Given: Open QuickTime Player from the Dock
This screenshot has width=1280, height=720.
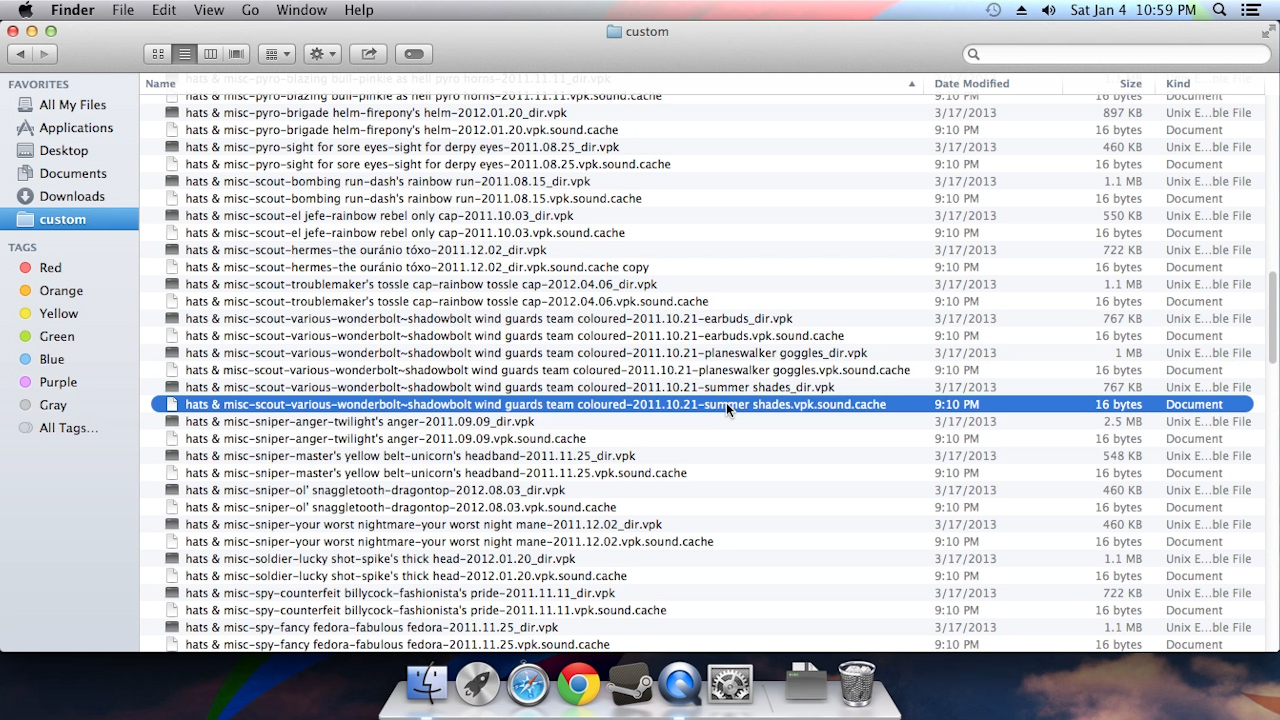Looking at the screenshot, I should (x=680, y=685).
